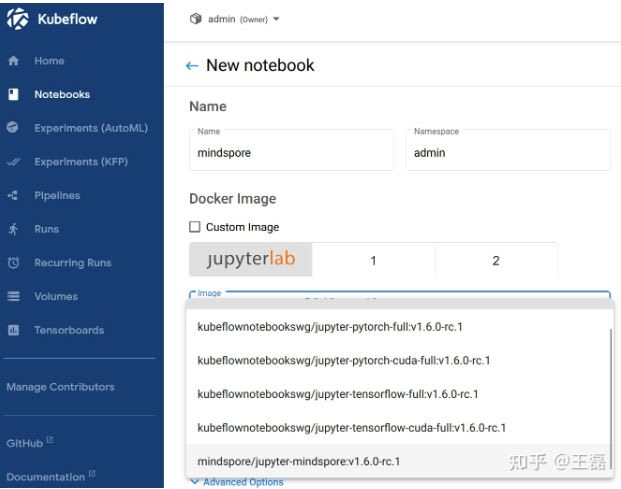
Task: Open Recurring Runs page
Action: [73, 263]
